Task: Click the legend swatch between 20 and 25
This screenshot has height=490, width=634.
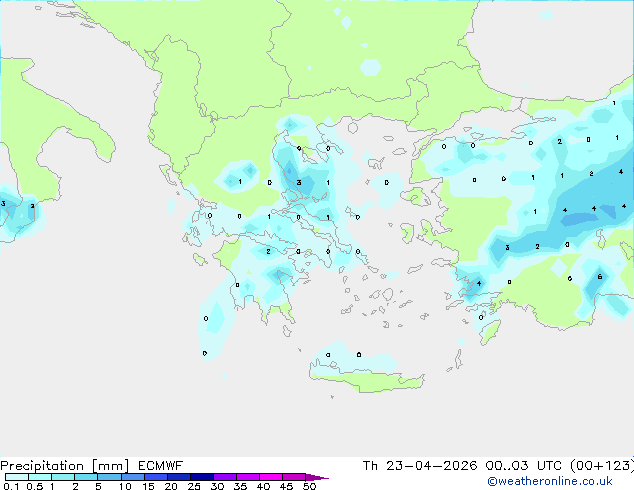Action: [x=179, y=477]
